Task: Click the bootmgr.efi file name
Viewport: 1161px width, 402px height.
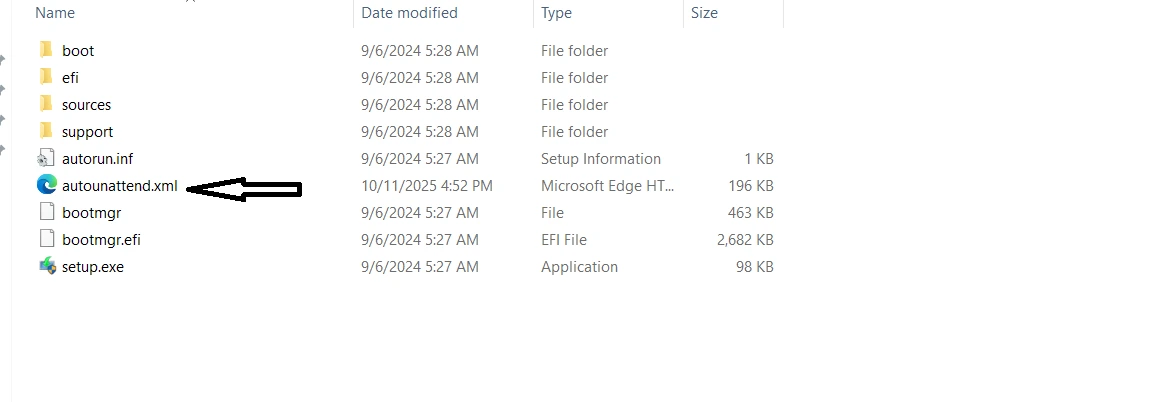Action: [x=100, y=240]
